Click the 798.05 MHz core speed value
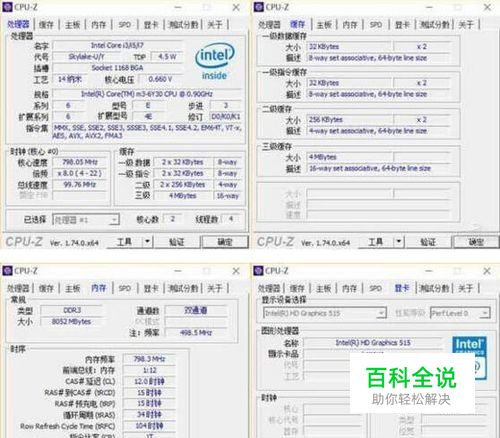 coord(80,162)
